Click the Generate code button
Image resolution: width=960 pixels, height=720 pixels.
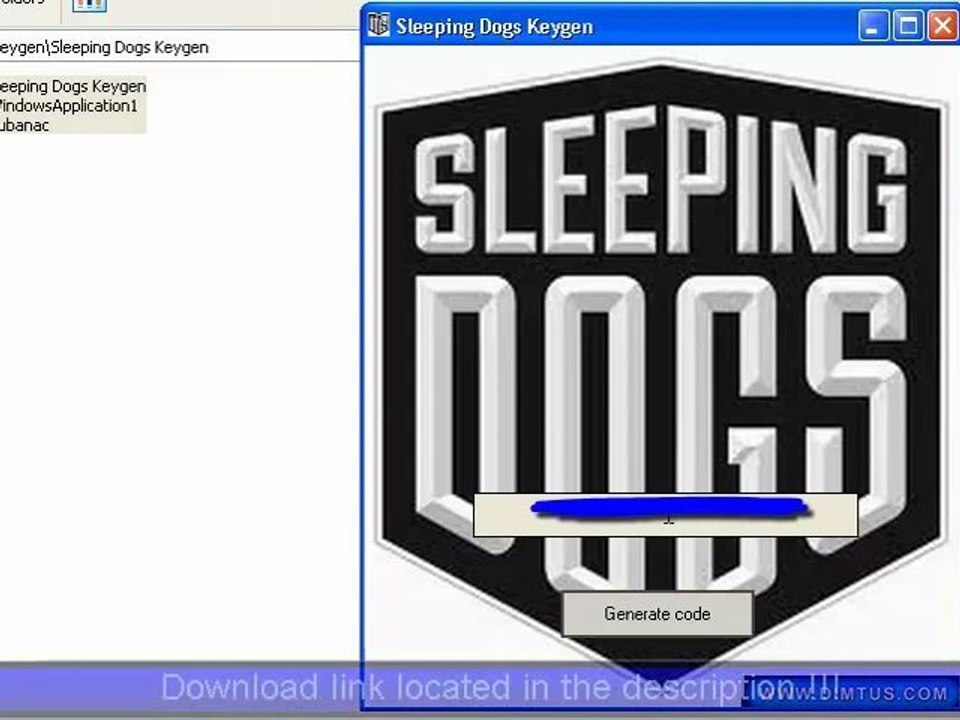click(658, 613)
